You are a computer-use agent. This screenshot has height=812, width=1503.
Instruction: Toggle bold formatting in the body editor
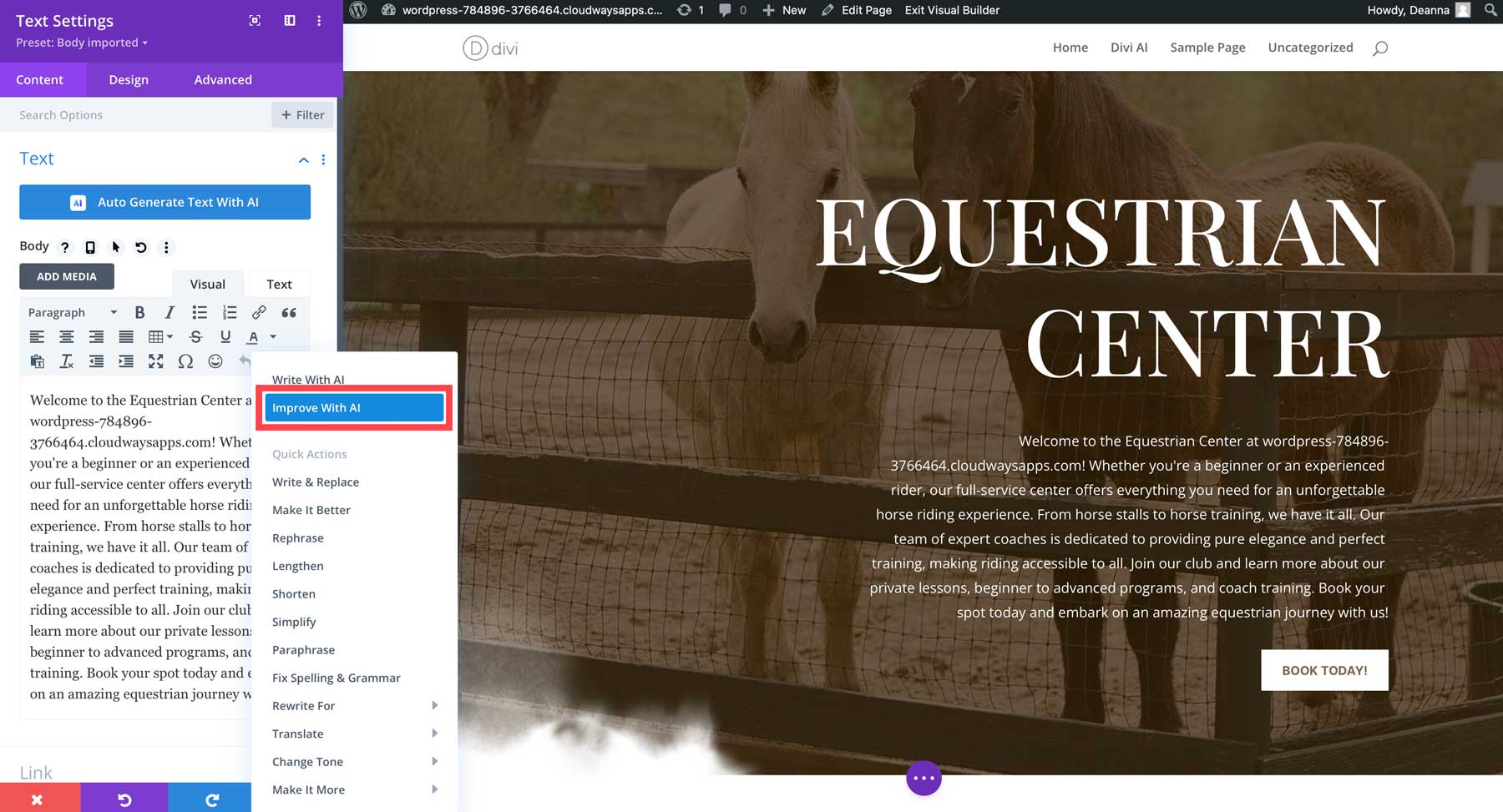tap(139, 312)
